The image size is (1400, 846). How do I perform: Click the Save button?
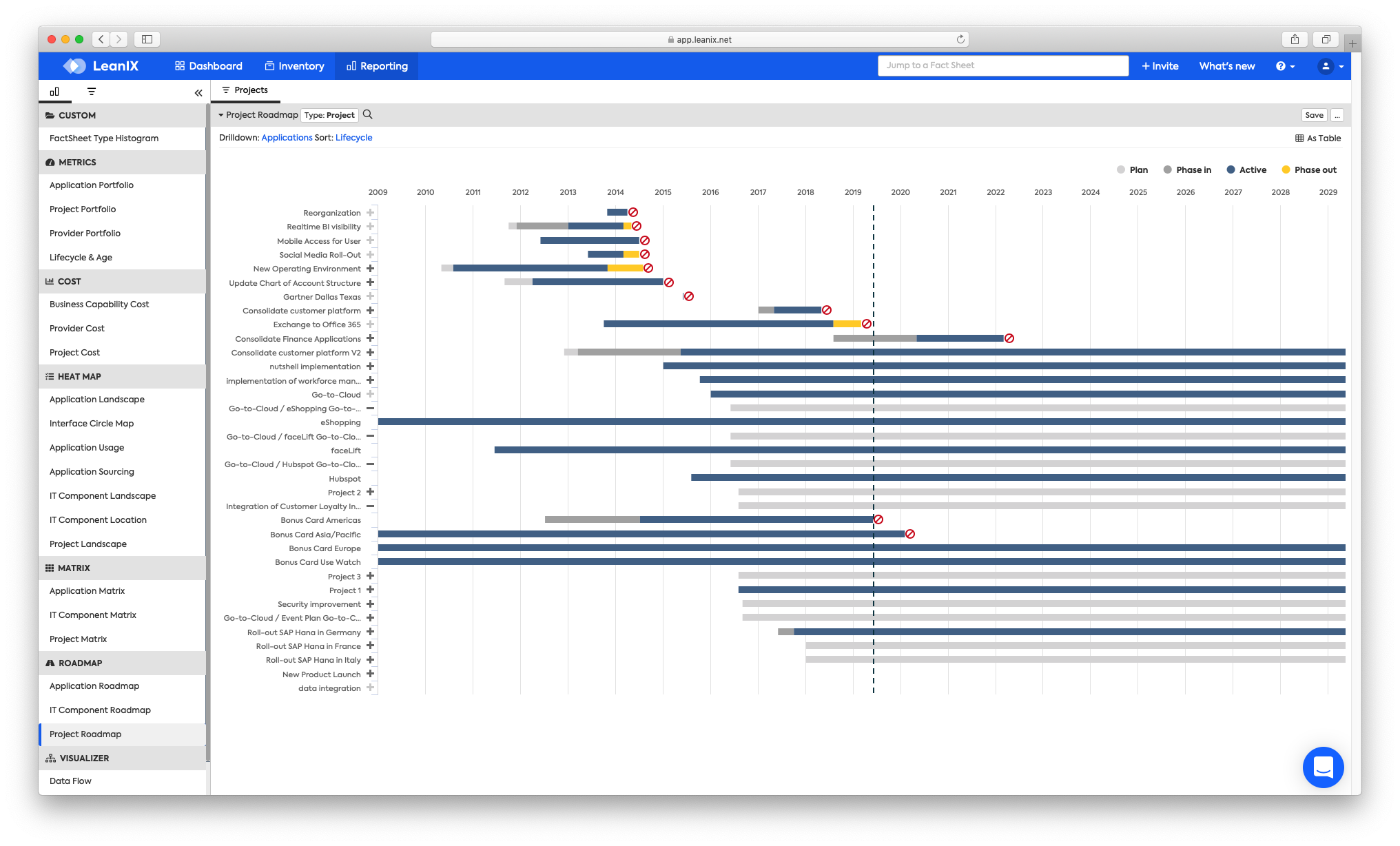(x=1314, y=115)
